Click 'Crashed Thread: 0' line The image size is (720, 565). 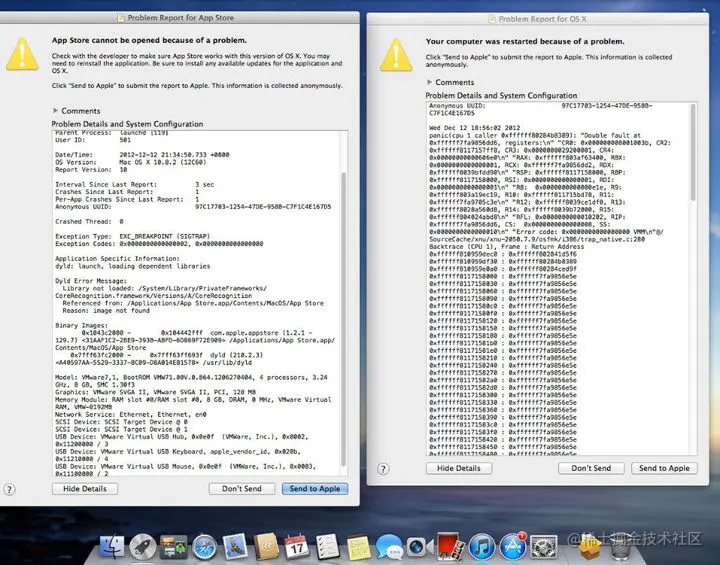[x=89, y=221]
